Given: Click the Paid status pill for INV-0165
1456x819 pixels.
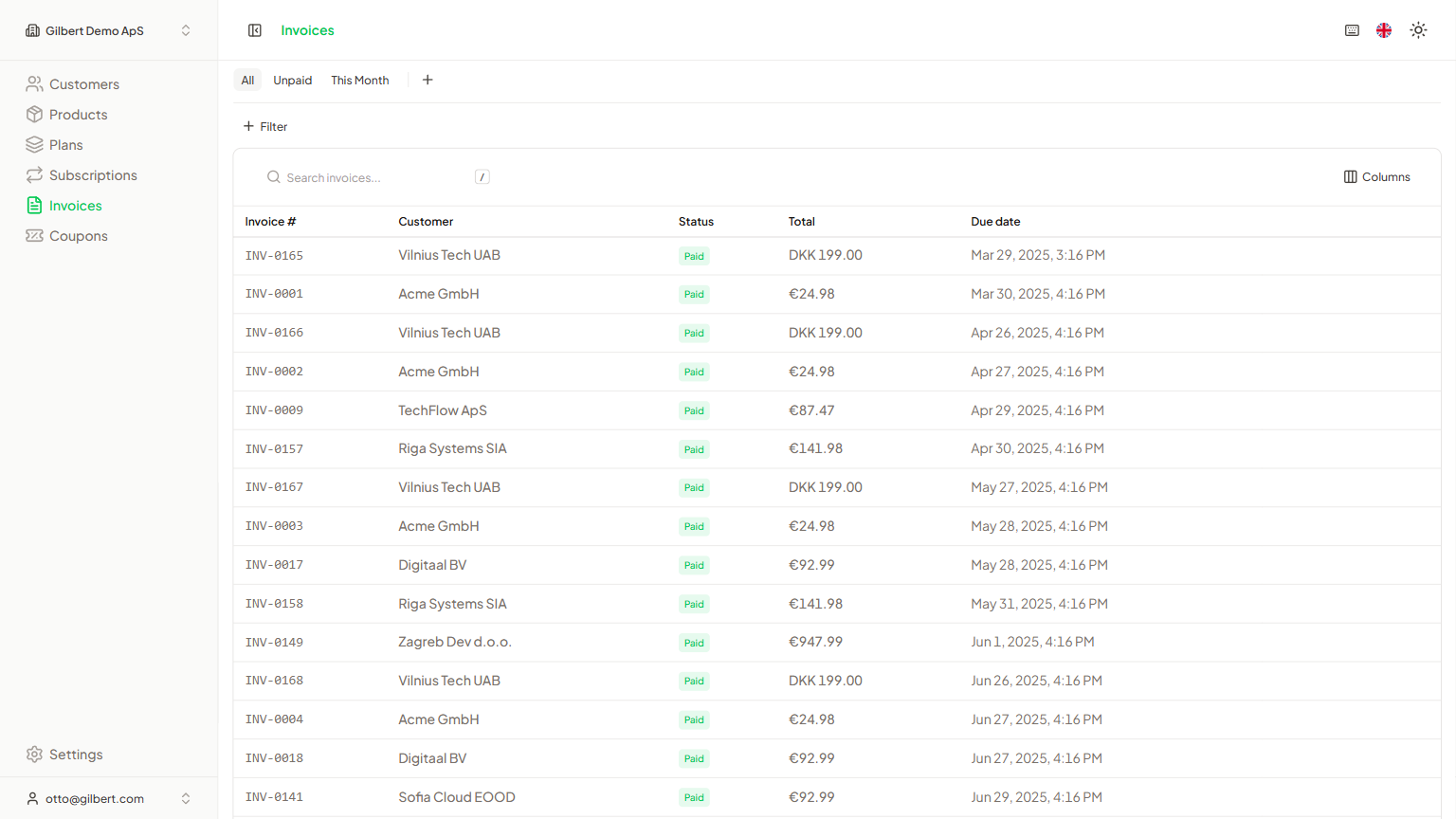Looking at the screenshot, I should 693,255.
